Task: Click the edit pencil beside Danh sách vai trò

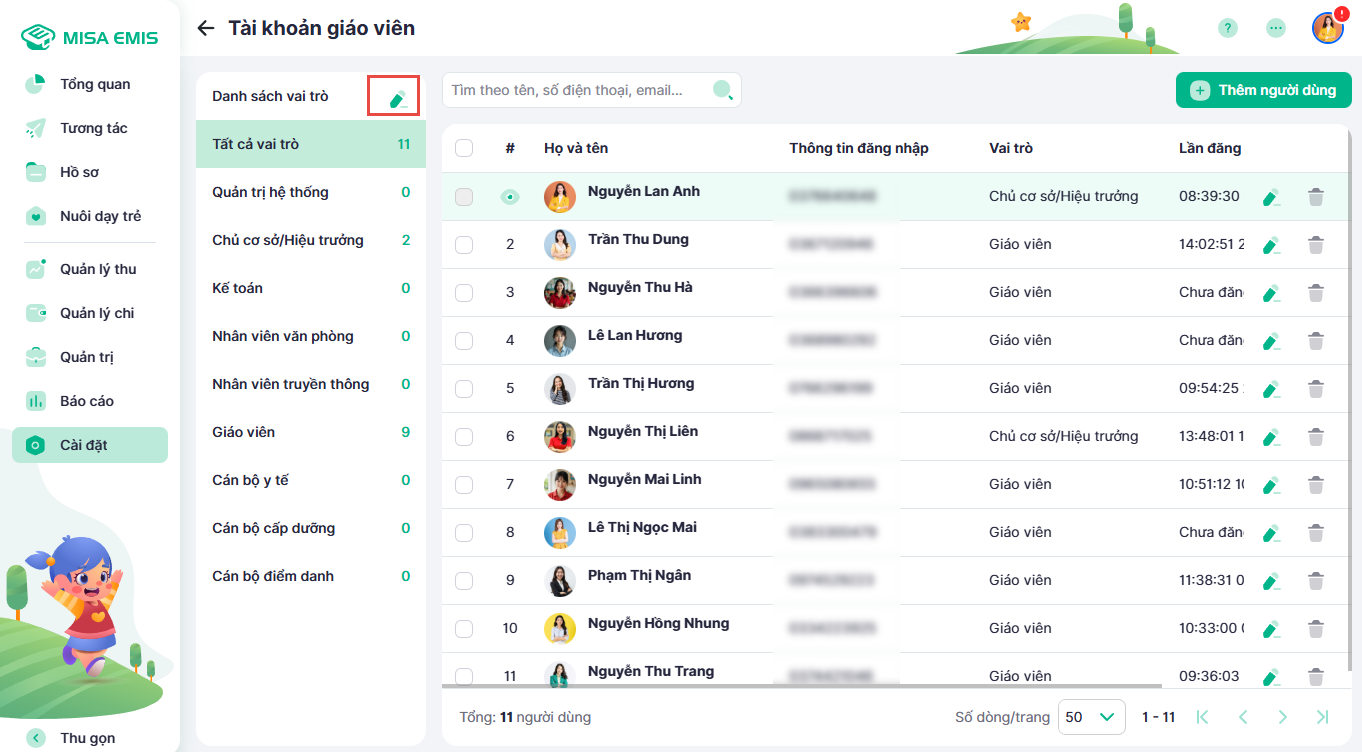Action: [397, 98]
